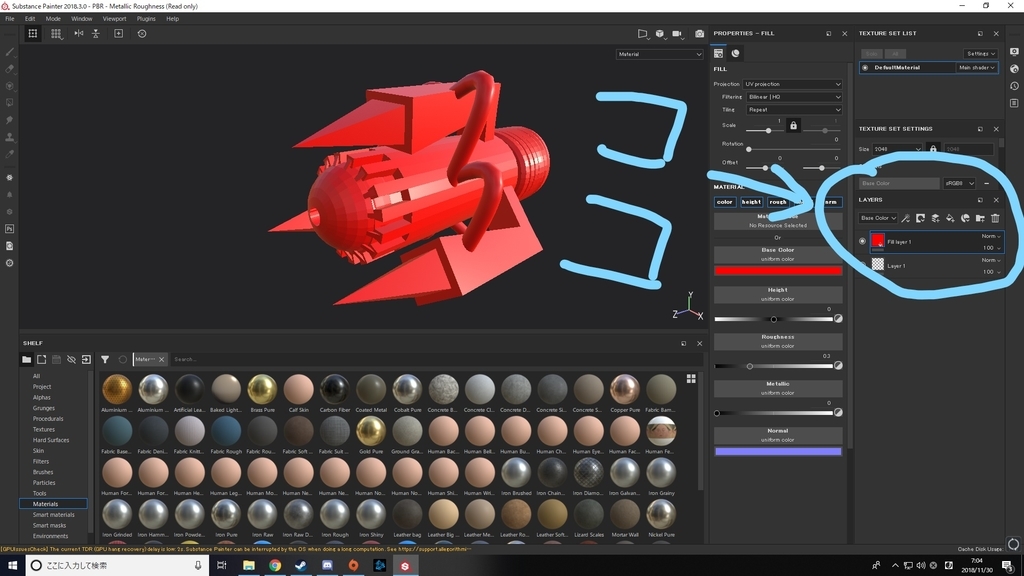Select the Brass Pure material thumbnail
1024x576 pixels.
263,389
